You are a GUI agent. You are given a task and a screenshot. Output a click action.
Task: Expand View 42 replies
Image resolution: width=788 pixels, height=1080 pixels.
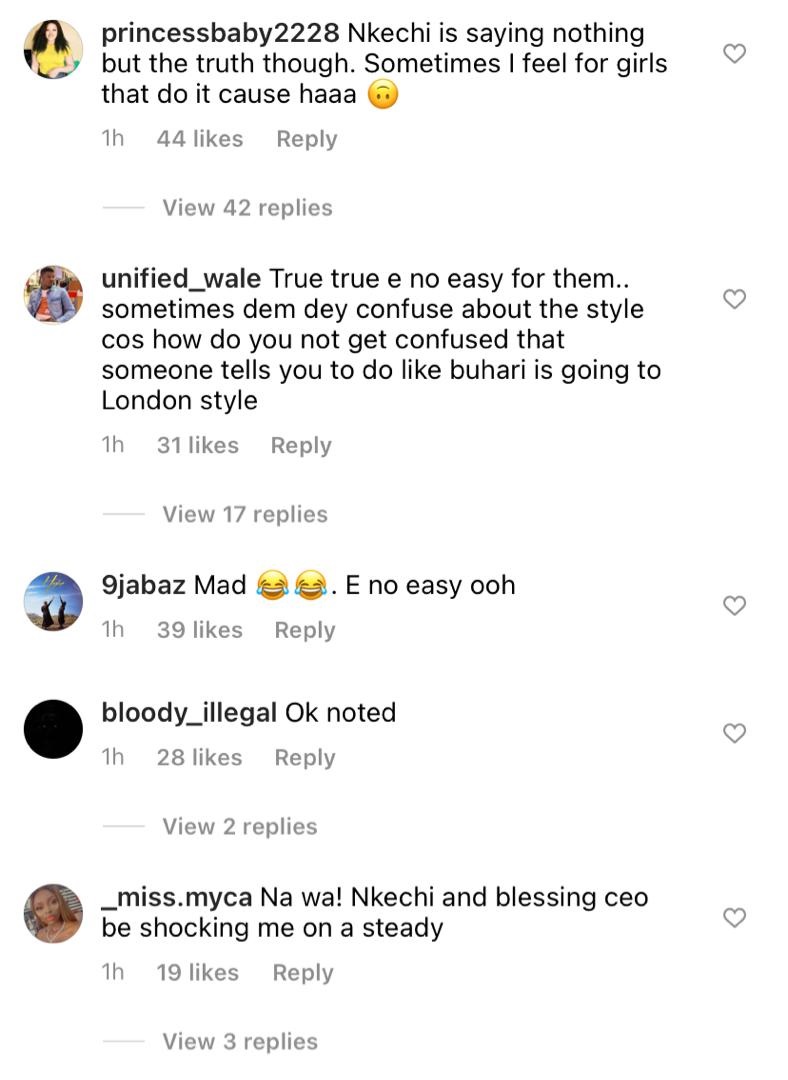coord(247,208)
